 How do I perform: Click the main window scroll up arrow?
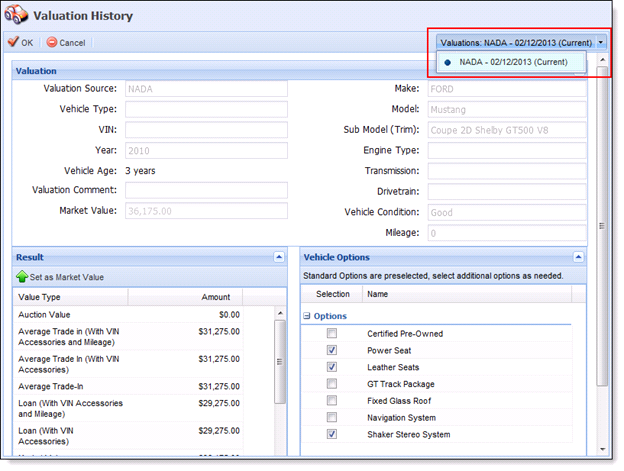(603, 60)
